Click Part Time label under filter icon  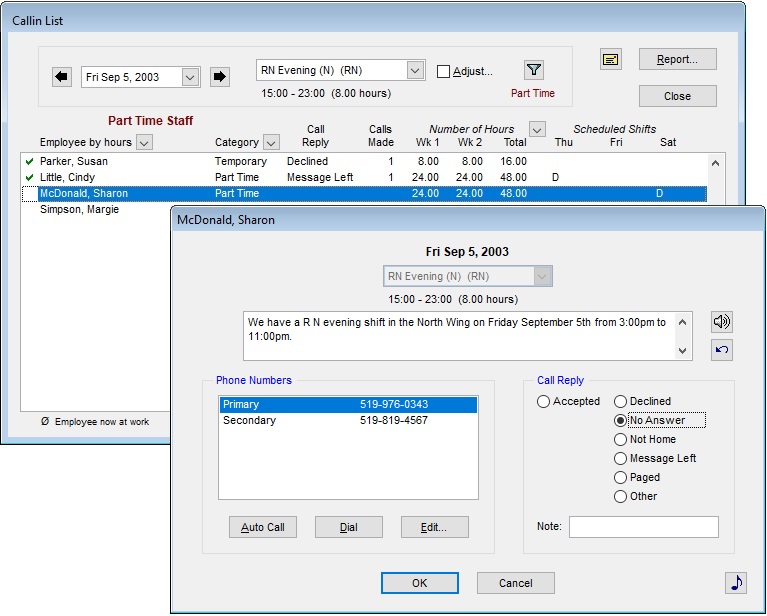[533, 93]
